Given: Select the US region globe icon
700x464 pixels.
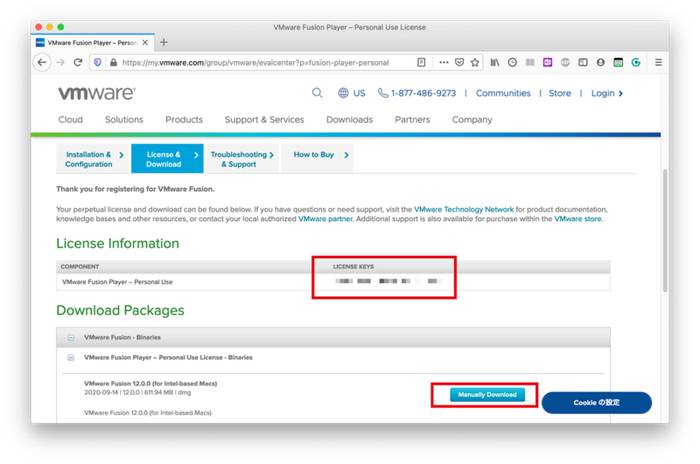Looking at the screenshot, I should (x=343, y=93).
